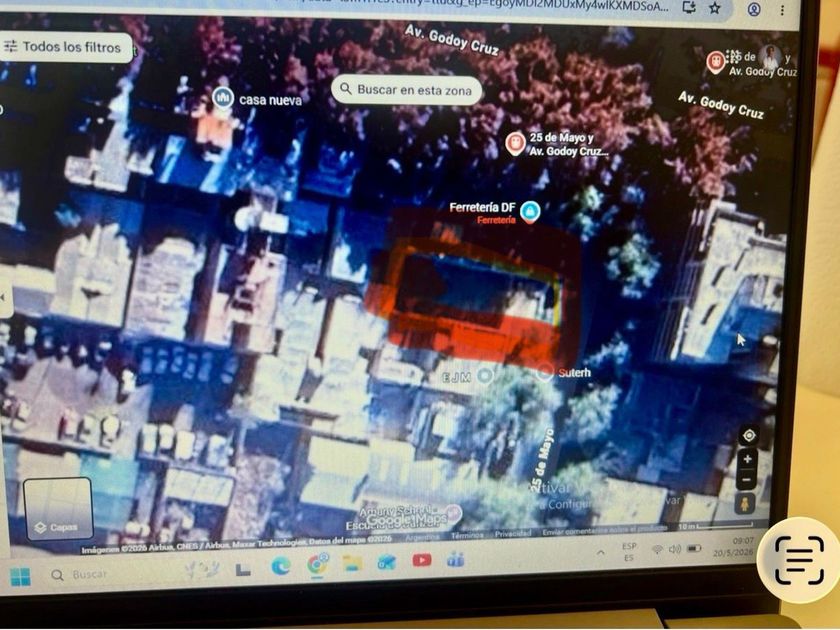Open the 25 de Mayo y Av. Godoy Cruz bus stop pin
The height and width of the screenshot is (630, 840).
[x=515, y=143]
